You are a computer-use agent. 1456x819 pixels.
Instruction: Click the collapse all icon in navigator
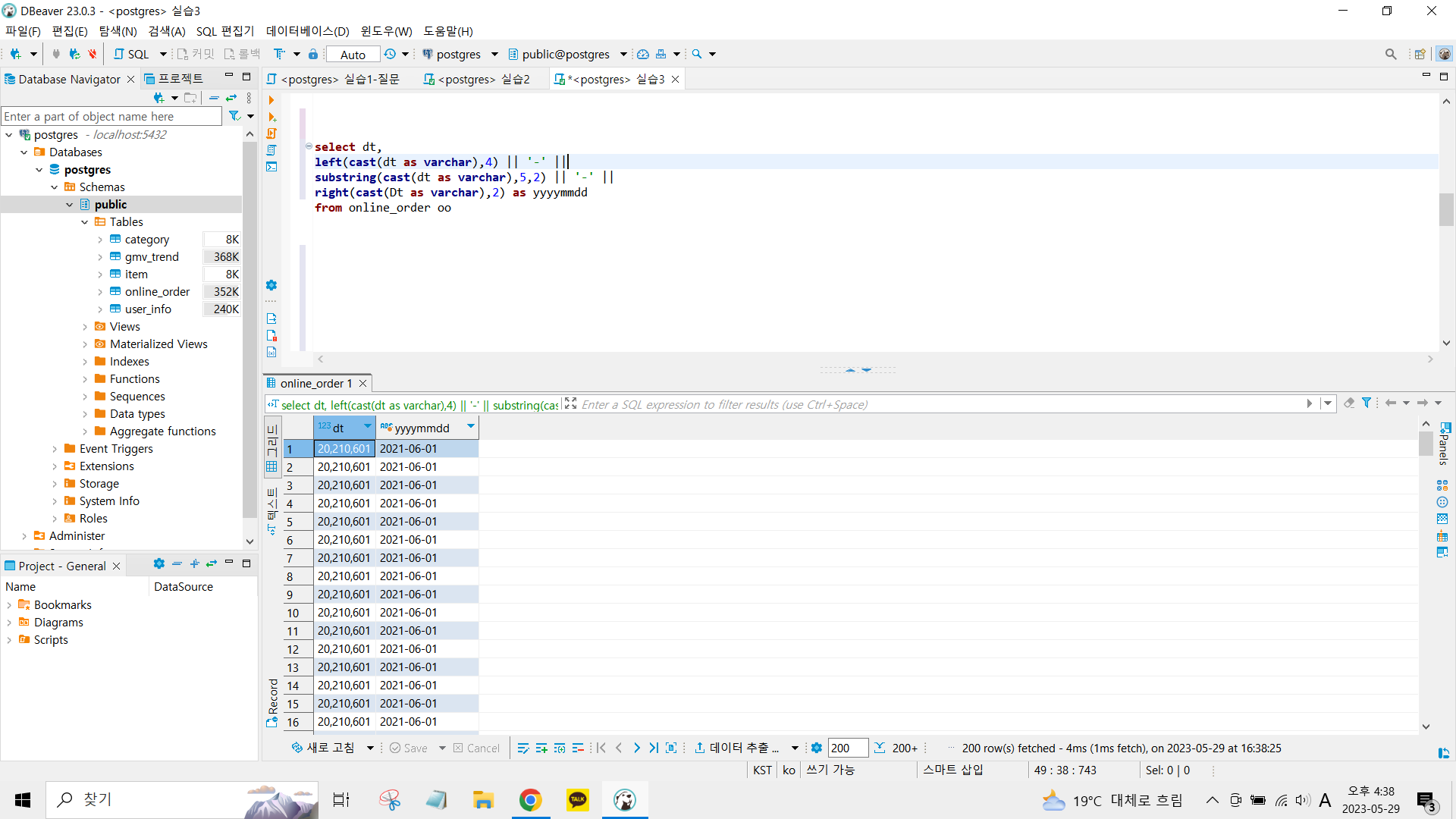(214, 98)
